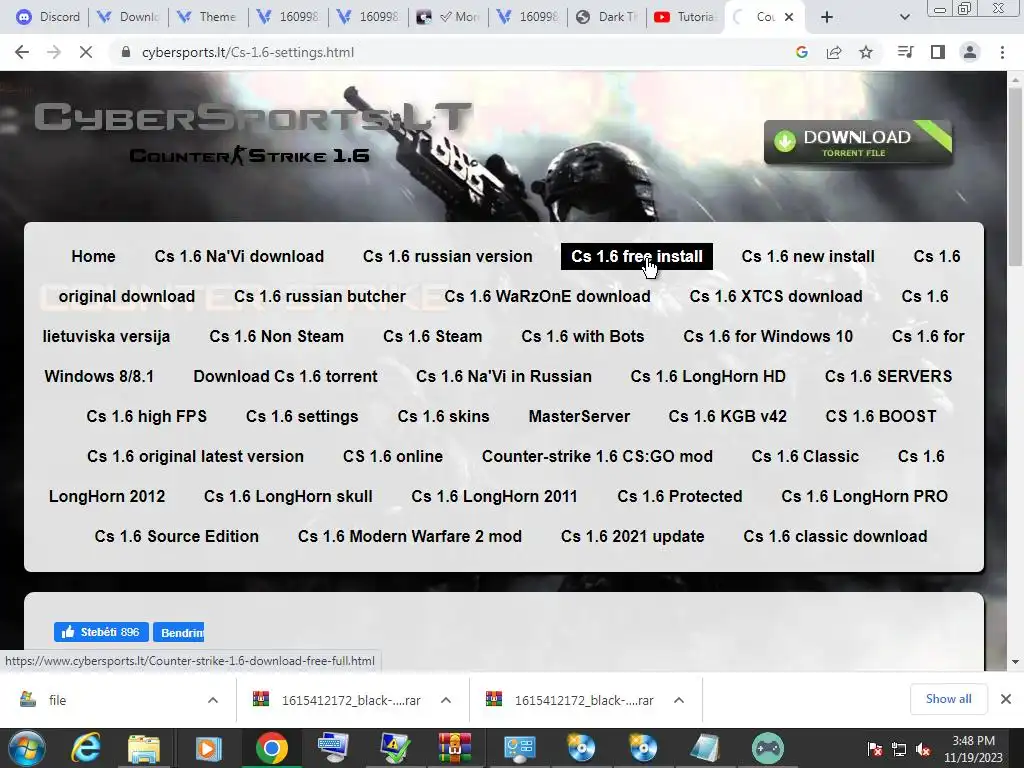Screen dimensions: 1024x768
Task: Open the Google icon in address bar
Action: pyautogui.click(x=802, y=52)
